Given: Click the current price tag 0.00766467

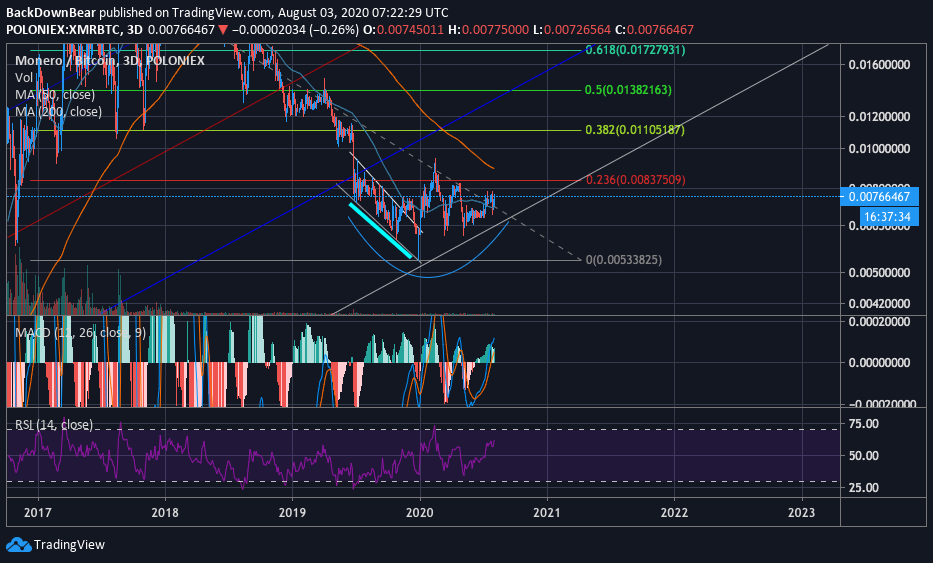Looking at the screenshot, I should 879,196.
